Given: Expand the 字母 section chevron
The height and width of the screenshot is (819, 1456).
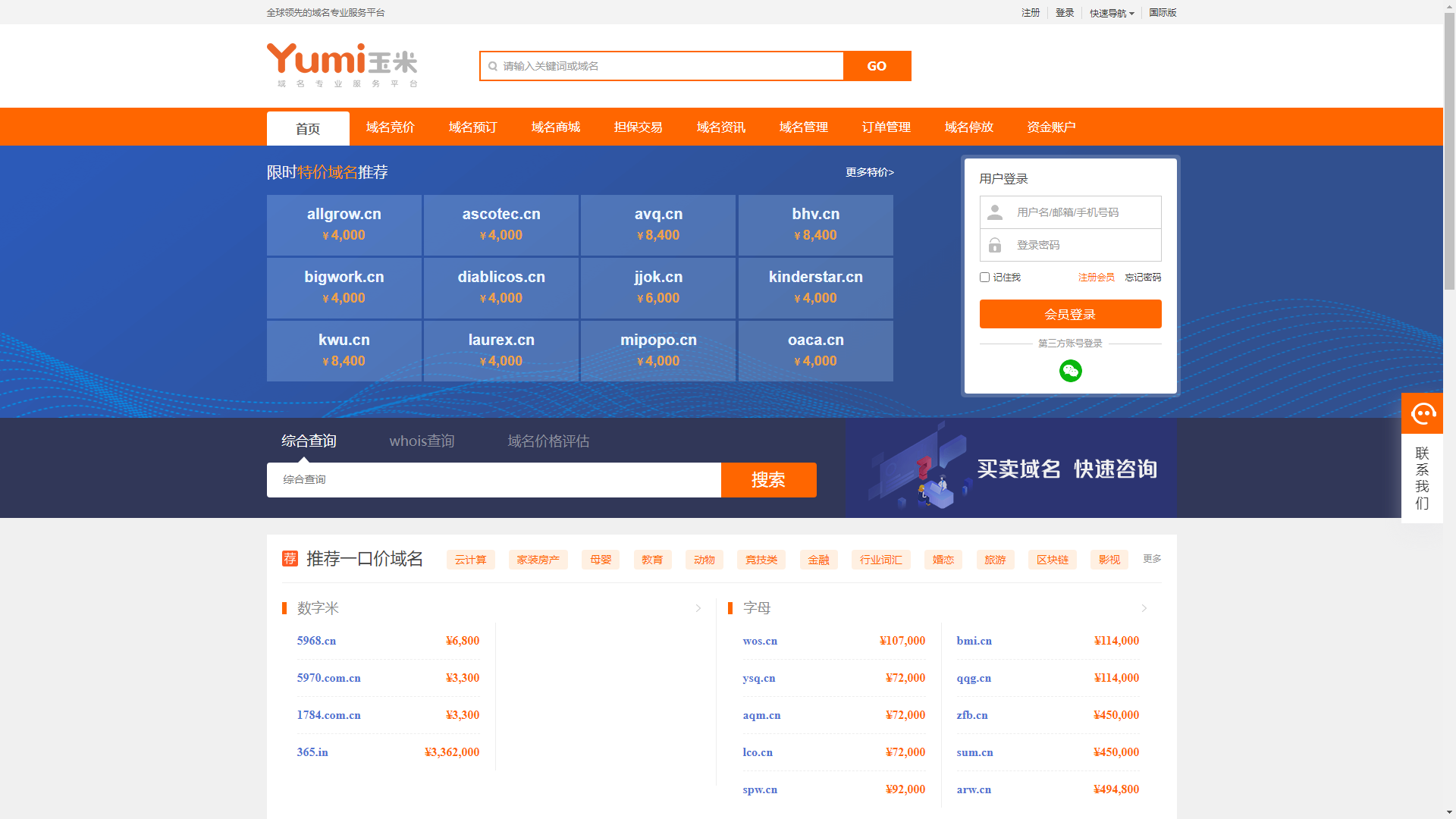Looking at the screenshot, I should 1144,608.
